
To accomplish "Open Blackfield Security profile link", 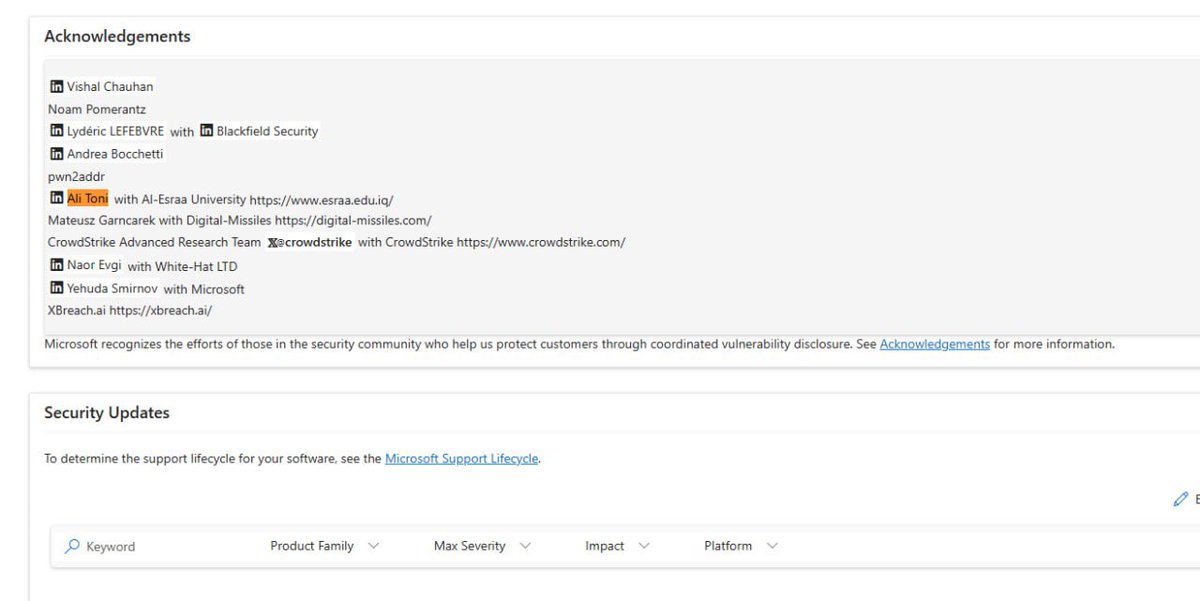I will [267, 131].
